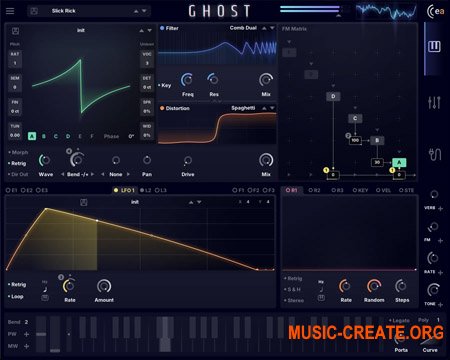Click the Random knob

(374, 286)
